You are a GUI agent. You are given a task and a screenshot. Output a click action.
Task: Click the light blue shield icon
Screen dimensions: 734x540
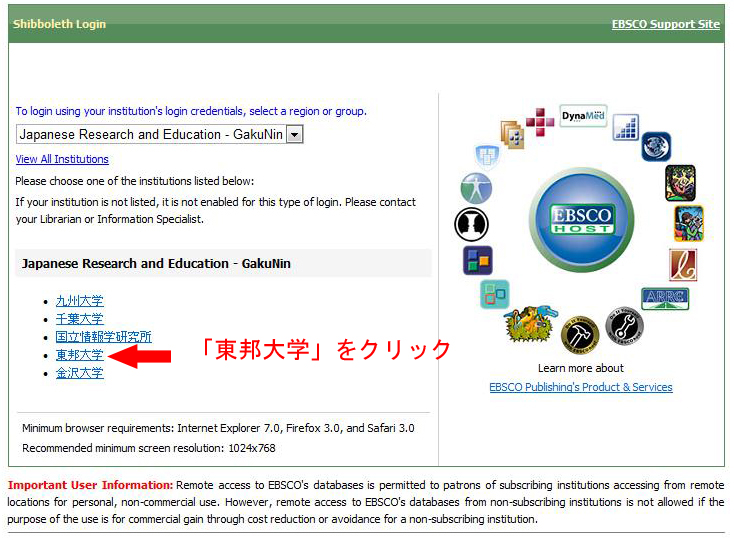pos(487,156)
